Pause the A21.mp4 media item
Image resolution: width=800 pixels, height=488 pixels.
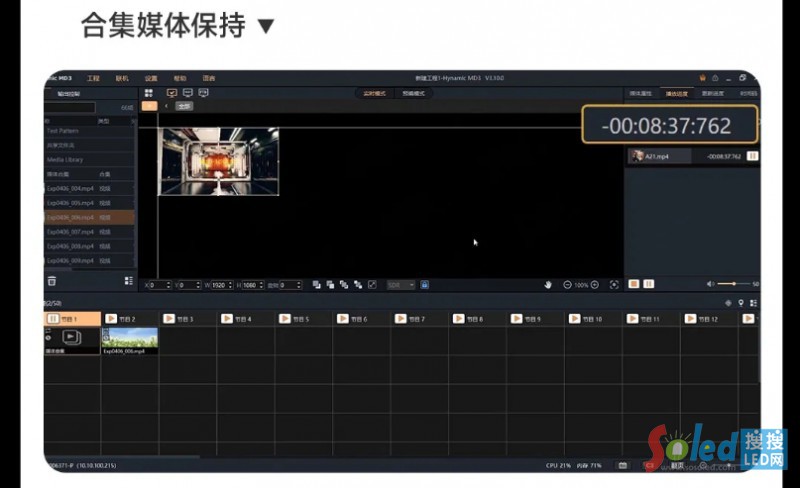tap(752, 156)
